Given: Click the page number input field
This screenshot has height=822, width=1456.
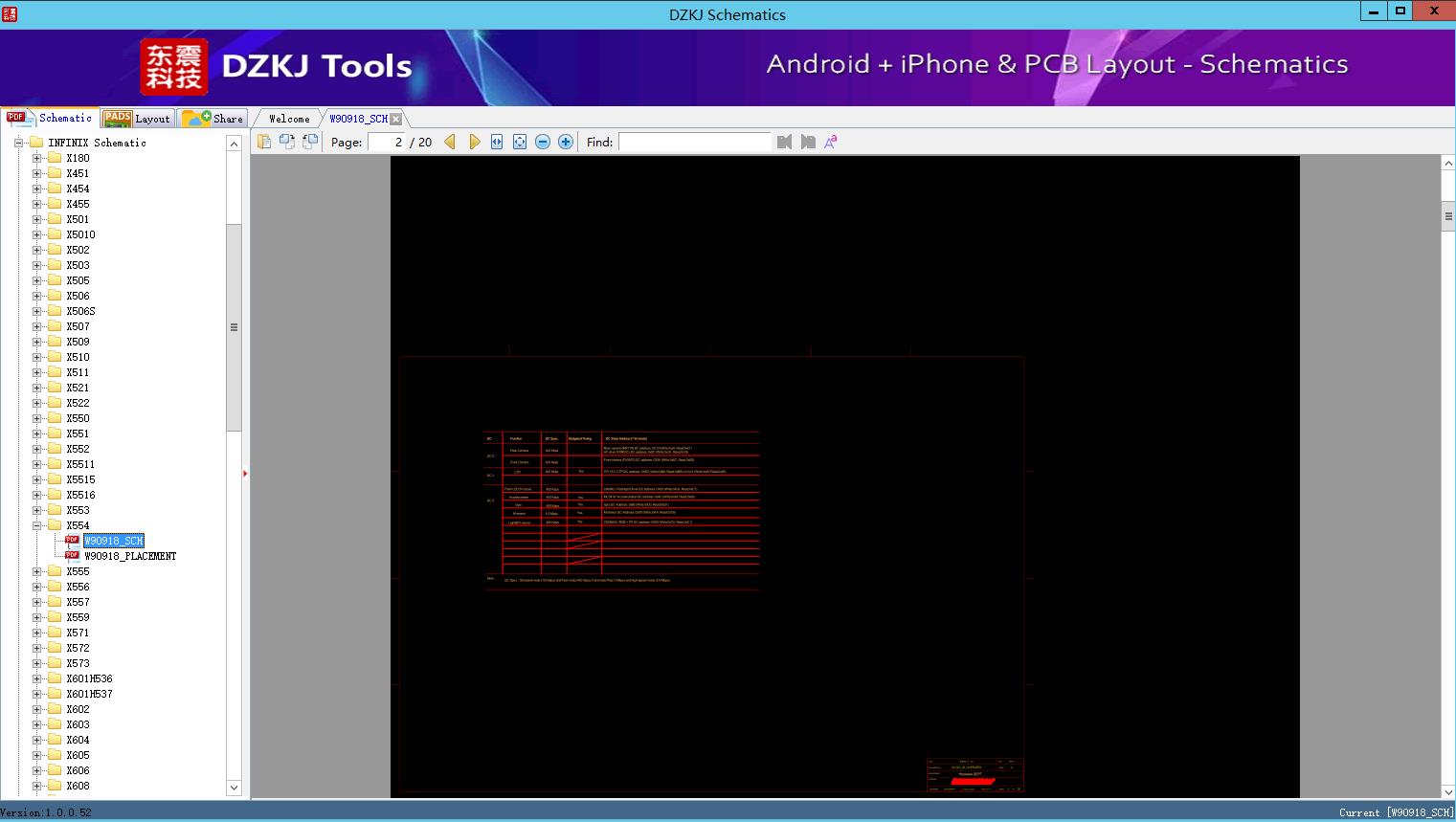Looking at the screenshot, I should [x=387, y=142].
